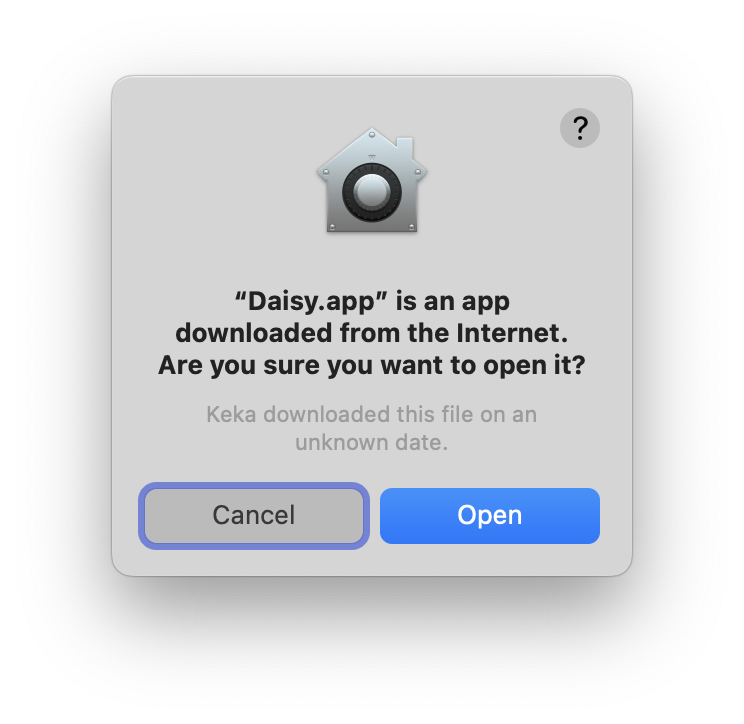Open the downloaded Daisy.app
Screen dimensions: 744x724
tap(490, 516)
